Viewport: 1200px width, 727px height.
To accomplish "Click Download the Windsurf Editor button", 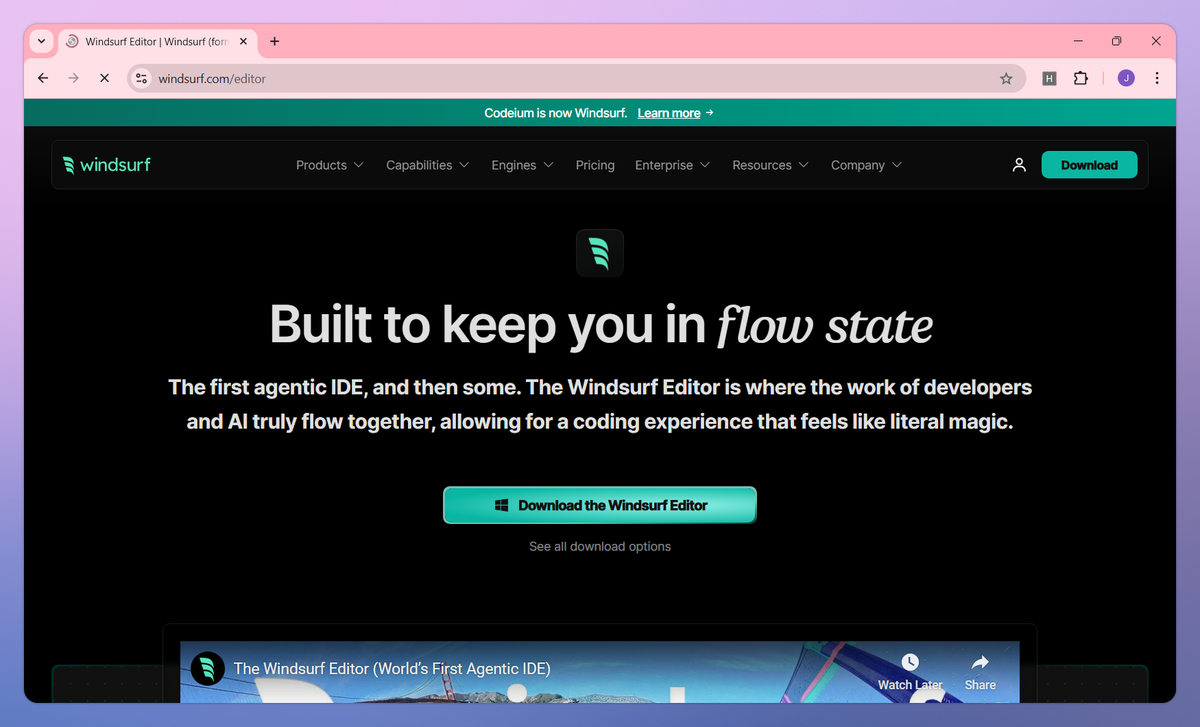I will tap(600, 505).
